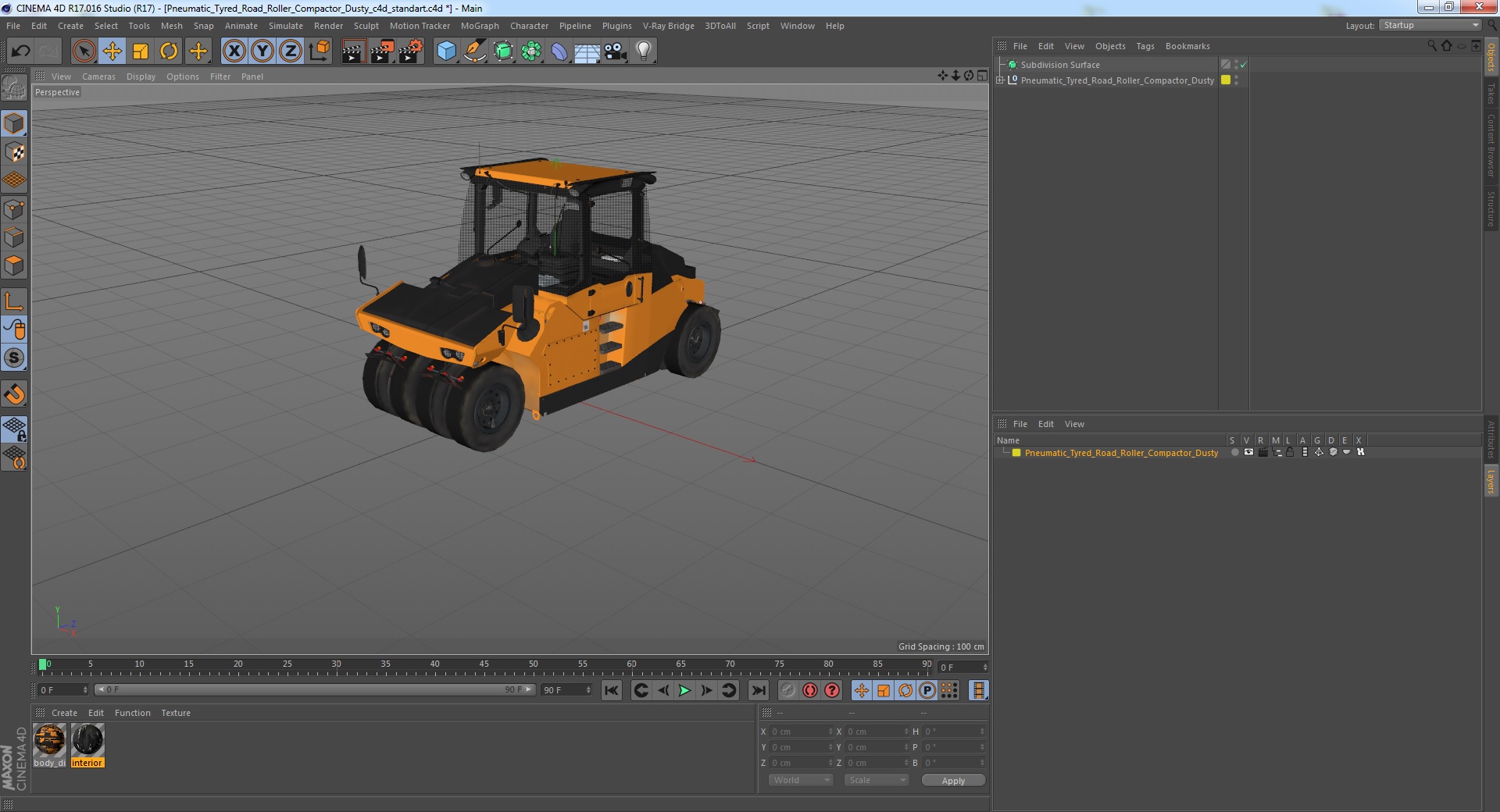The width and height of the screenshot is (1500, 812).
Task: Open the Takes side tab
Action: click(1491, 93)
